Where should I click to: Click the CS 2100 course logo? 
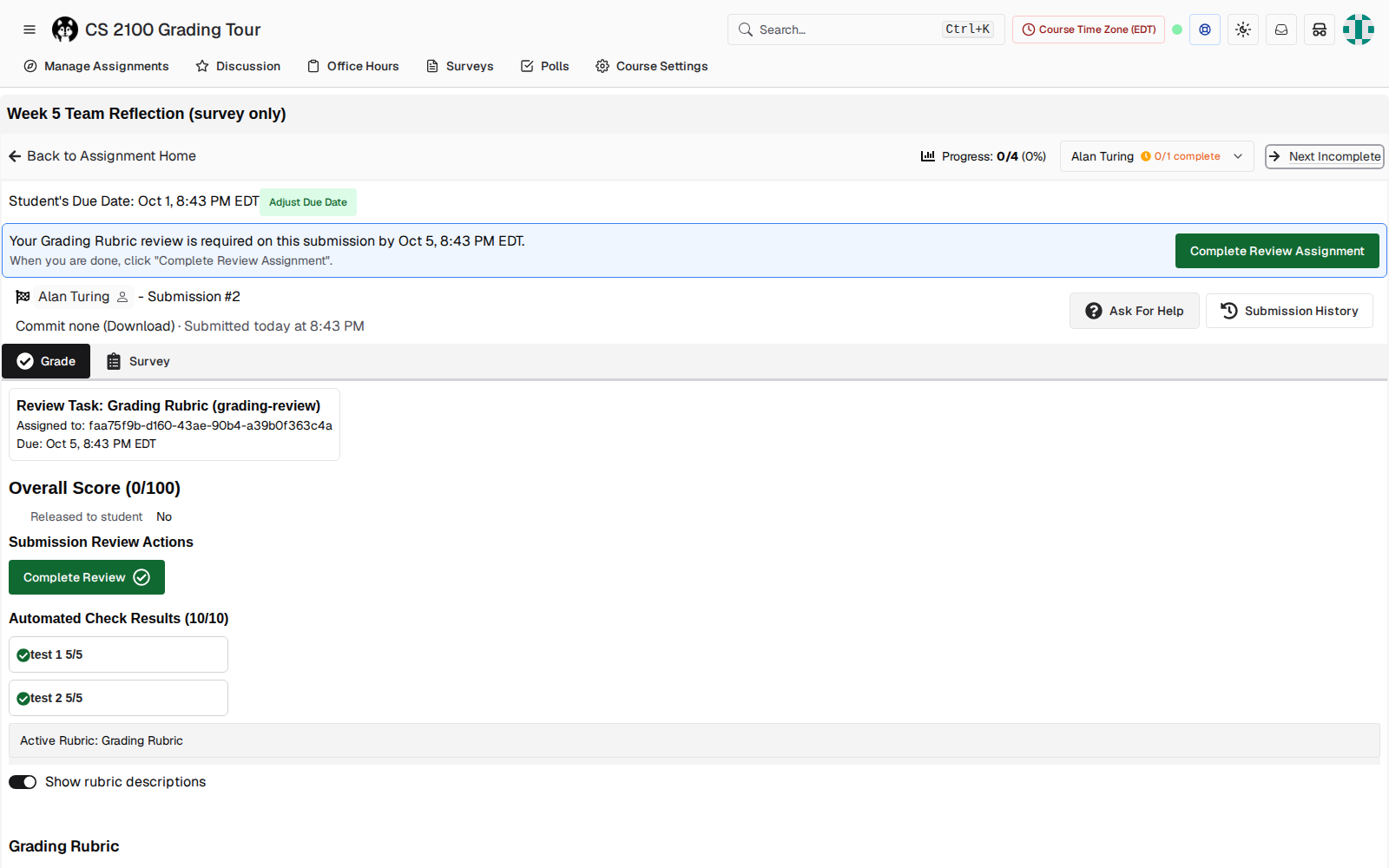(65, 30)
